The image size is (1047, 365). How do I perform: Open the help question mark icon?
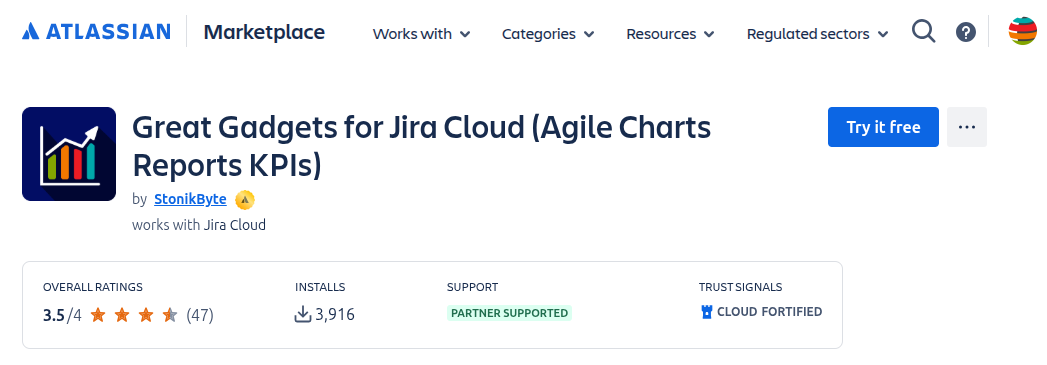pyautogui.click(x=966, y=32)
